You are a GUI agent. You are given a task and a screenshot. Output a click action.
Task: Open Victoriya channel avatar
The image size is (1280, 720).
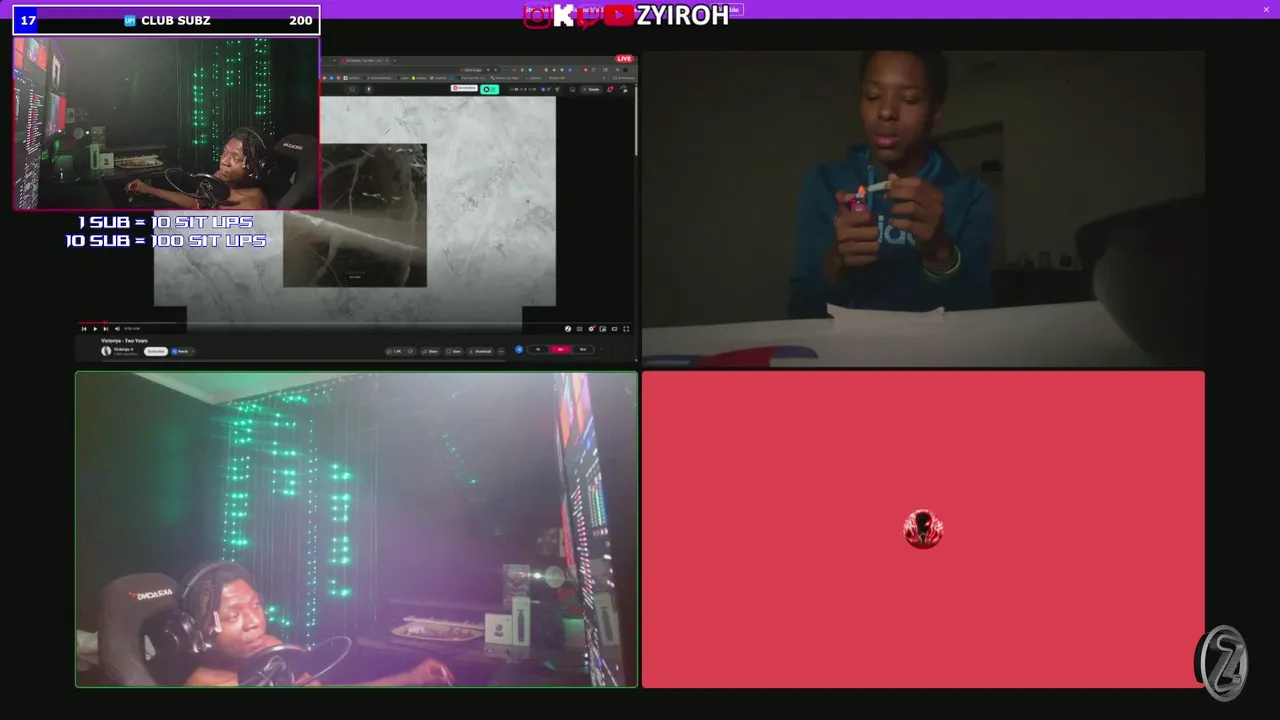[x=106, y=351]
